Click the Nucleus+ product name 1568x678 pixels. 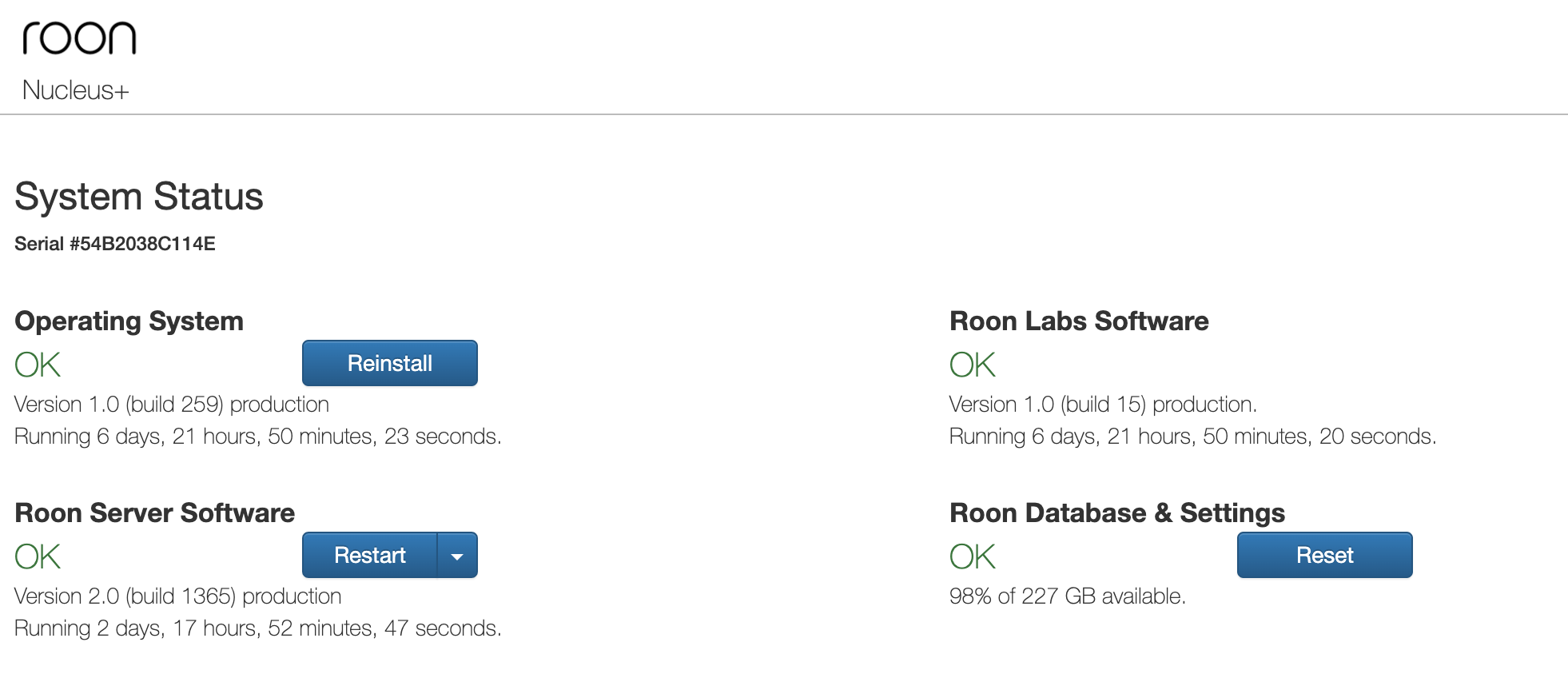[x=75, y=90]
